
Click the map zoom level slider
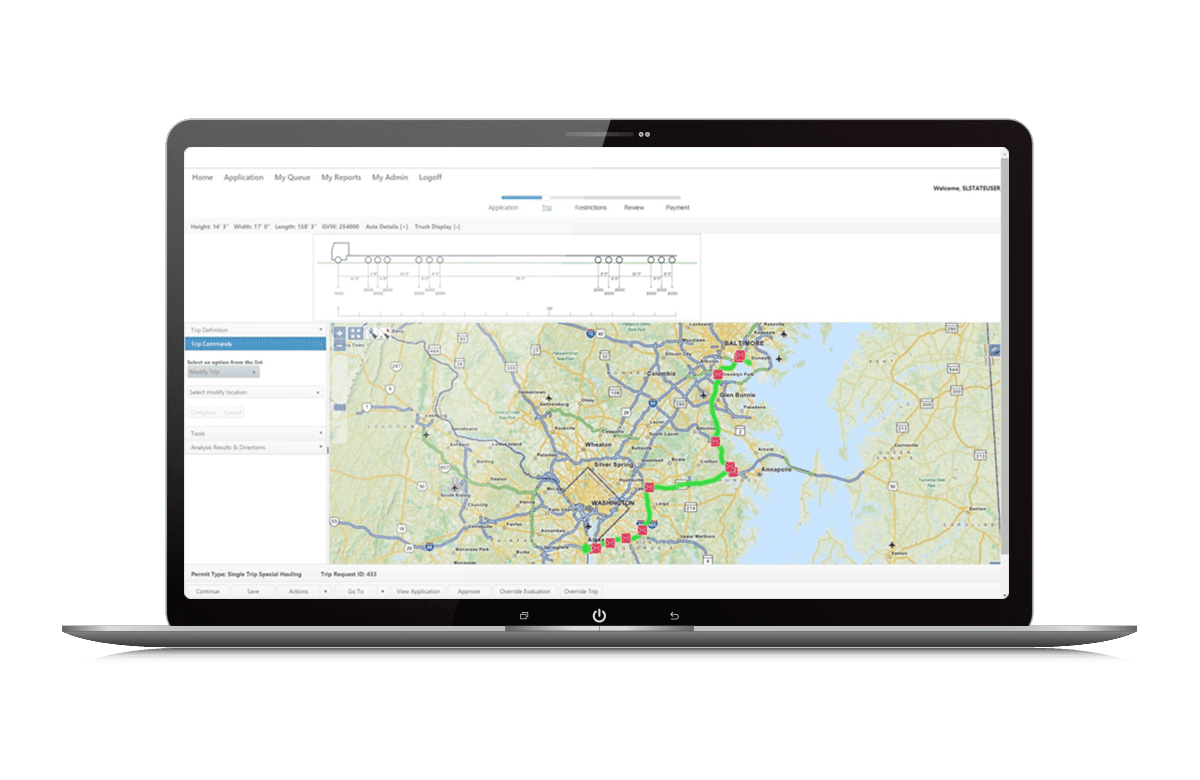point(339,407)
